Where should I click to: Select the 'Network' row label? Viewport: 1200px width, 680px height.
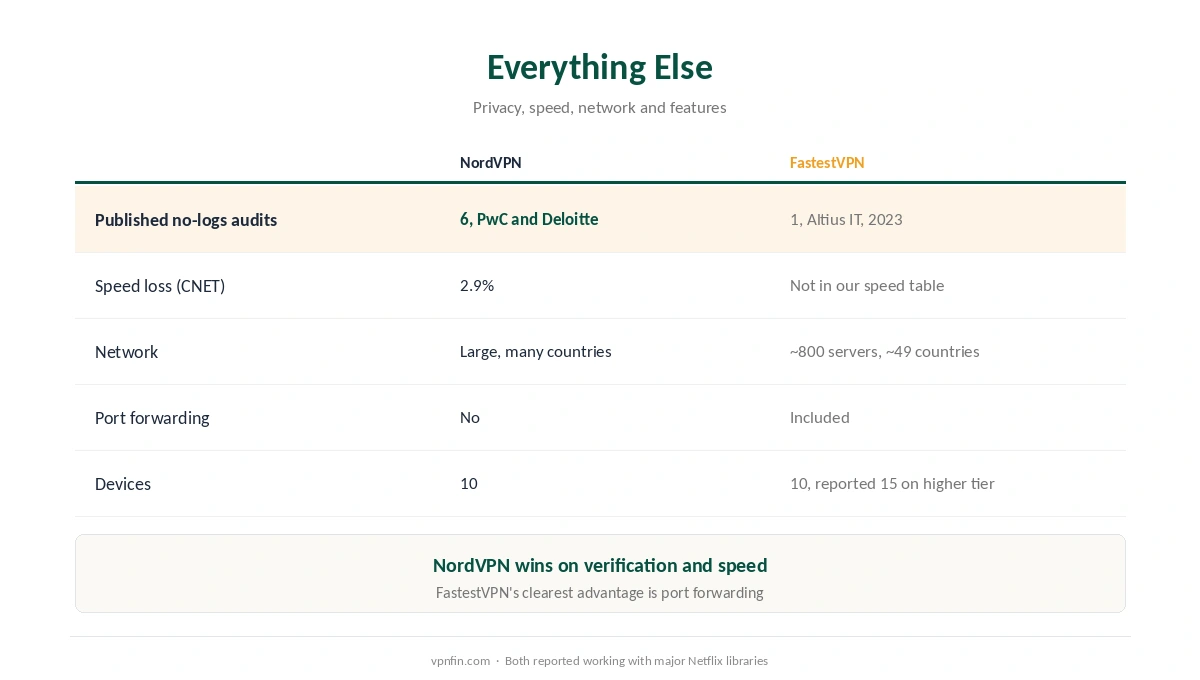[x=127, y=352]
